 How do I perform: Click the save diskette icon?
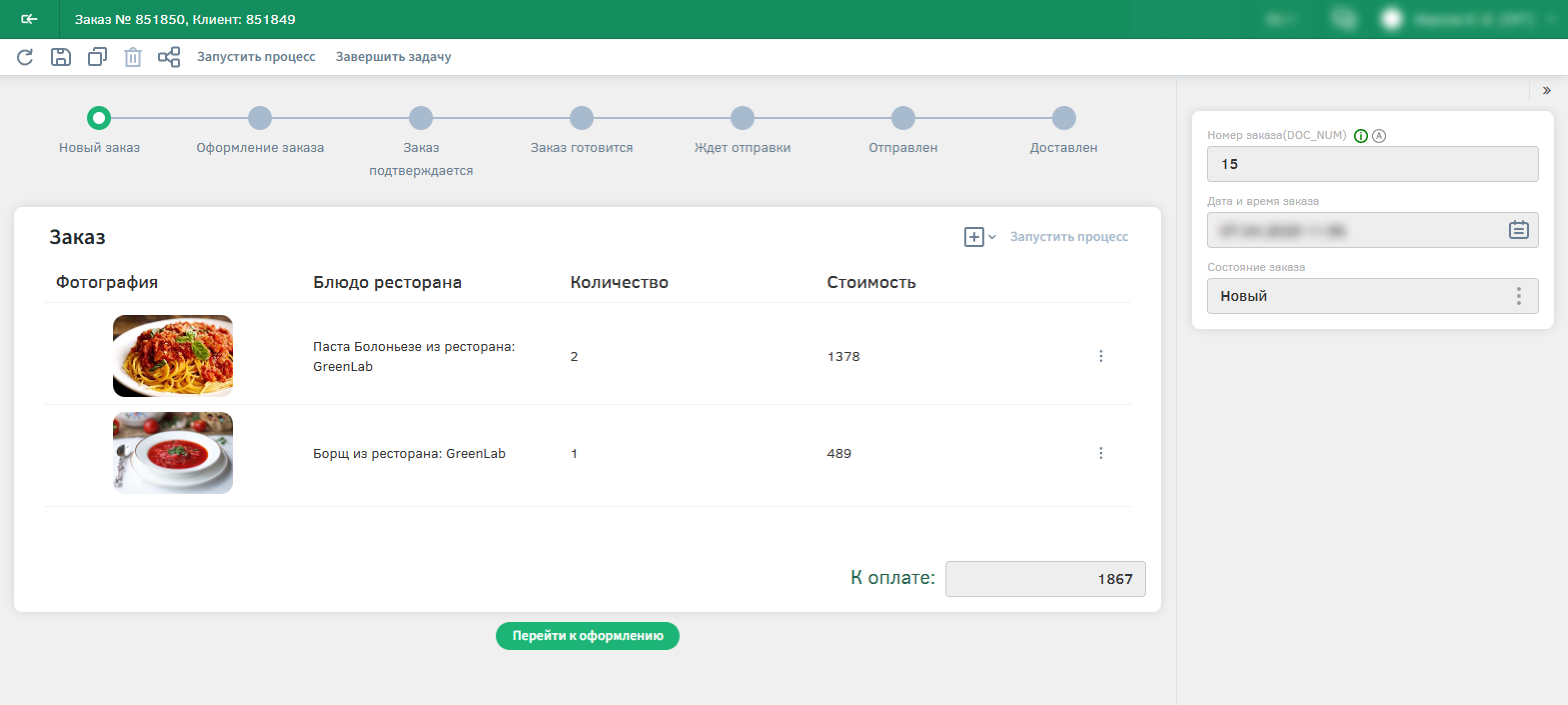point(60,56)
